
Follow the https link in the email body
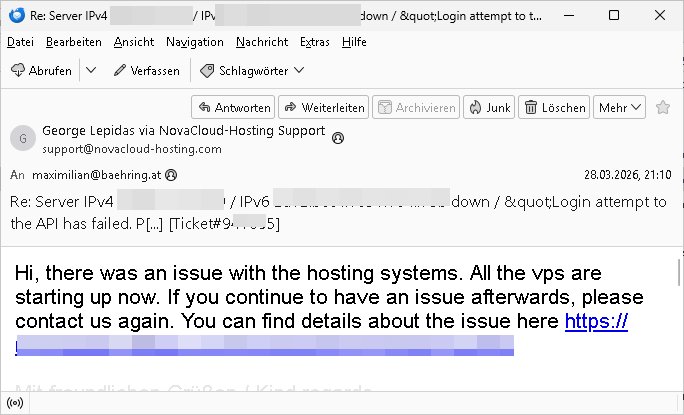pos(597,322)
